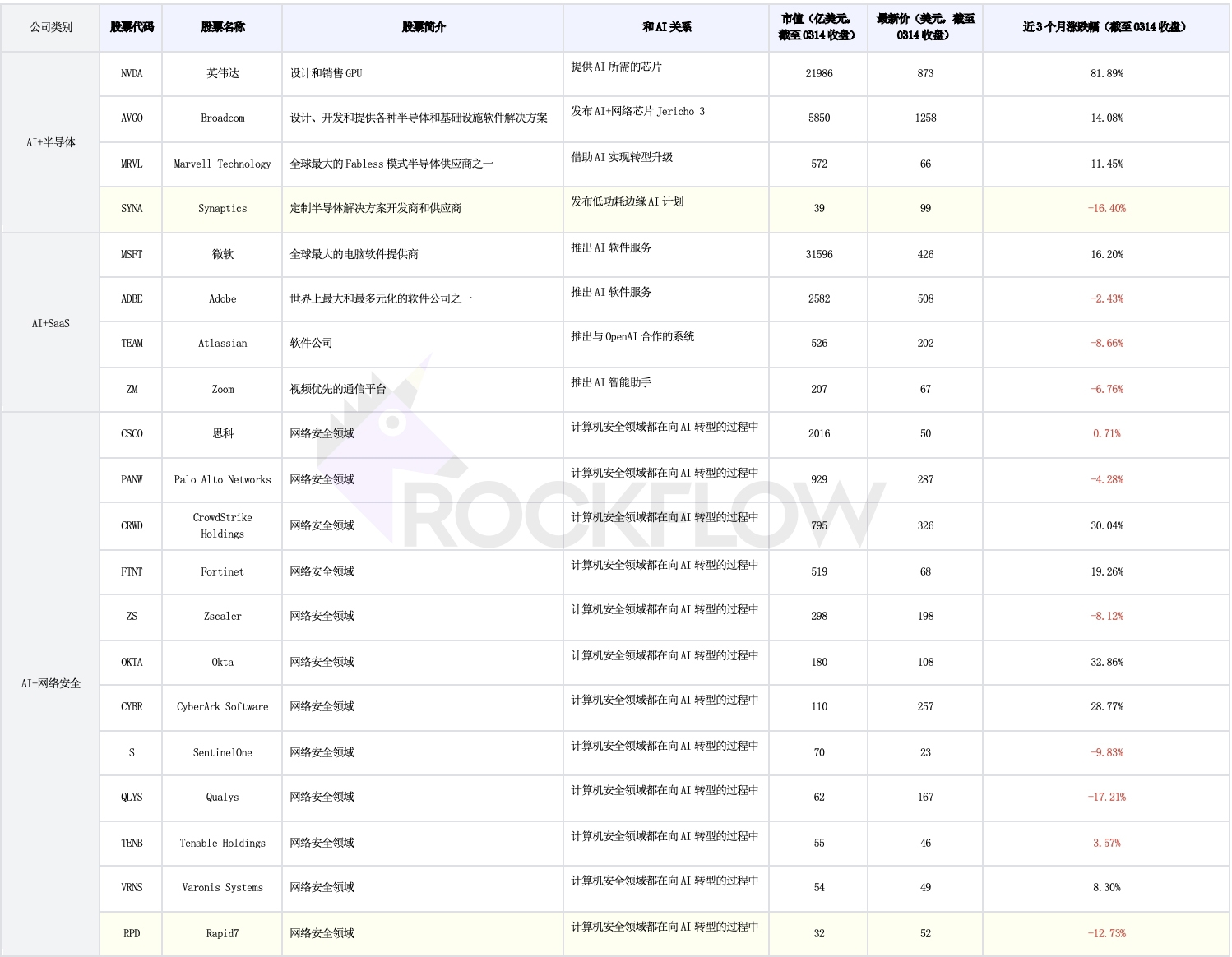Click the ADBE ticker cell
1232x957 pixels.
pyautogui.click(x=132, y=299)
